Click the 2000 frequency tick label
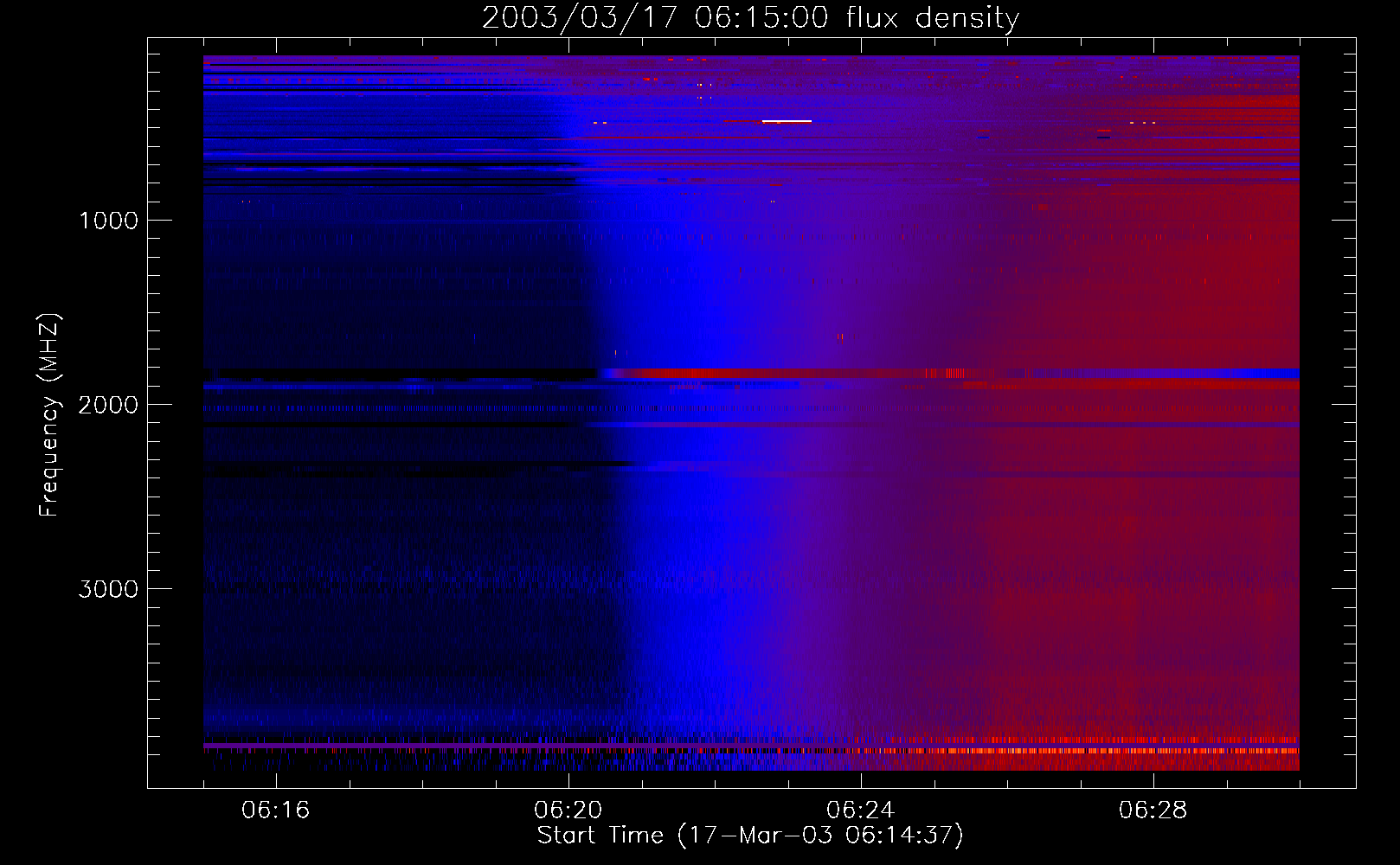This screenshot has height=865, width=1400. (108, 405)
